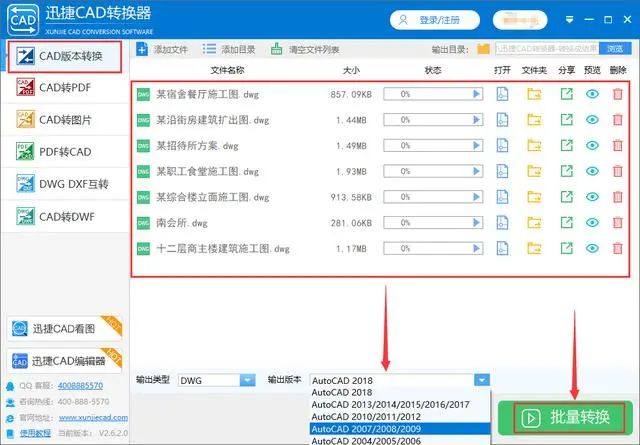Choose AutoCAD 2004/2005/2006 option
Viewport: 640px width, 445px height.
click(x=400, y=441)
